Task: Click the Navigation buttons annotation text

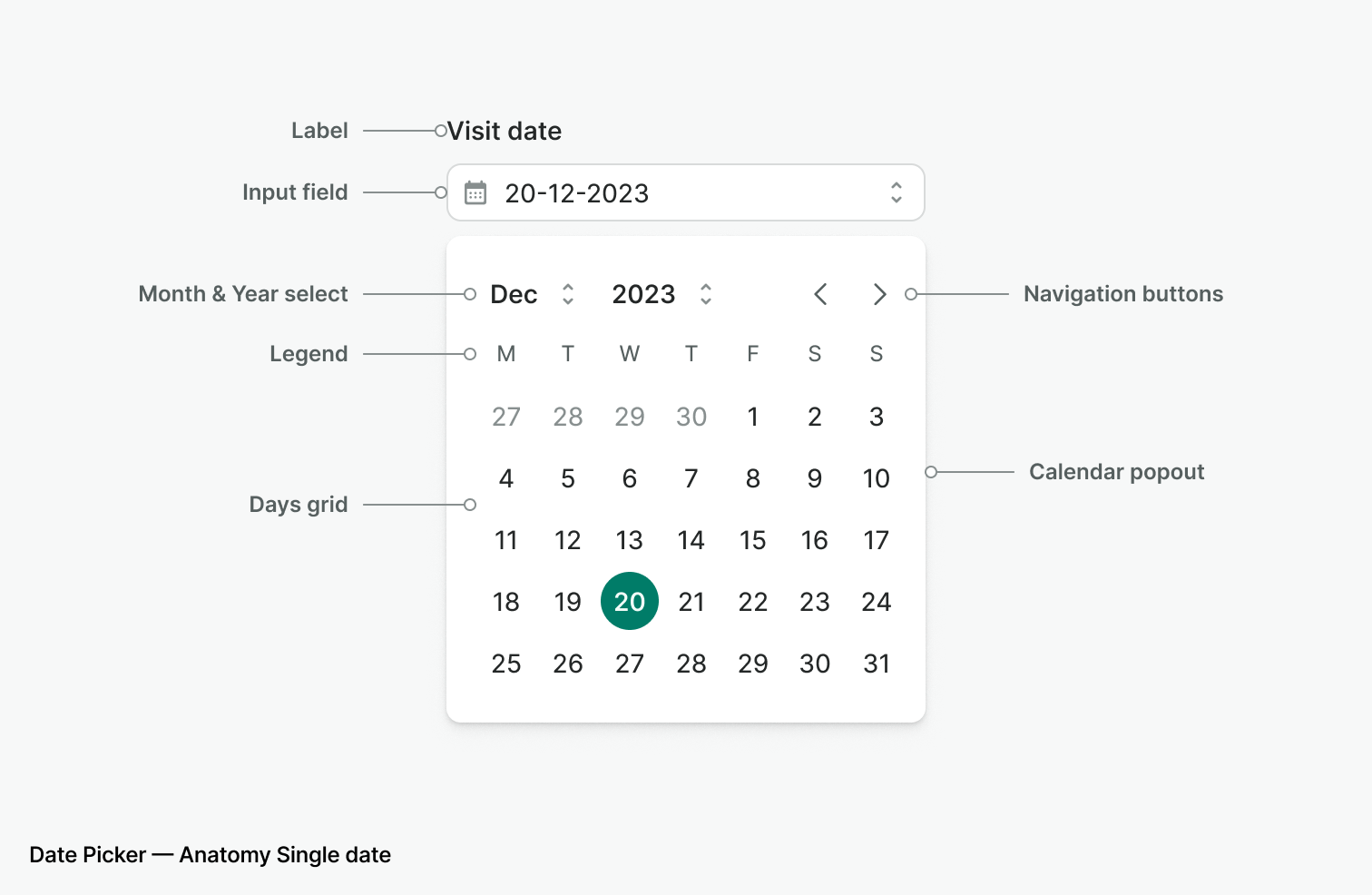Action: pyautogui.click(x=1122, y=294)
